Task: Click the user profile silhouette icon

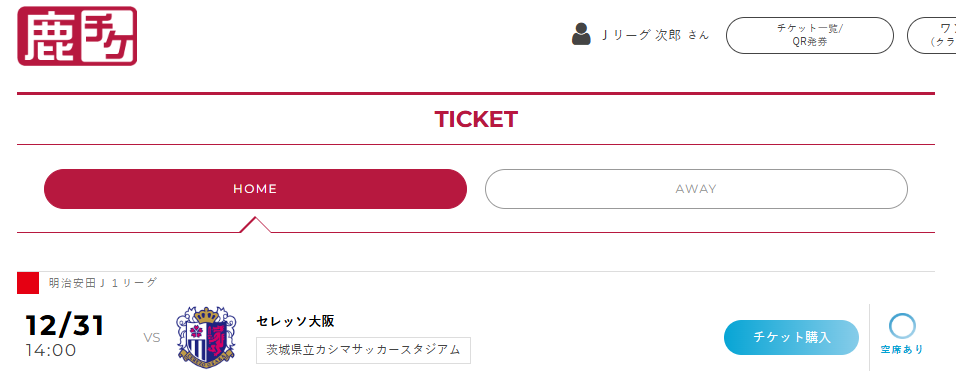Action: [581, 34]
